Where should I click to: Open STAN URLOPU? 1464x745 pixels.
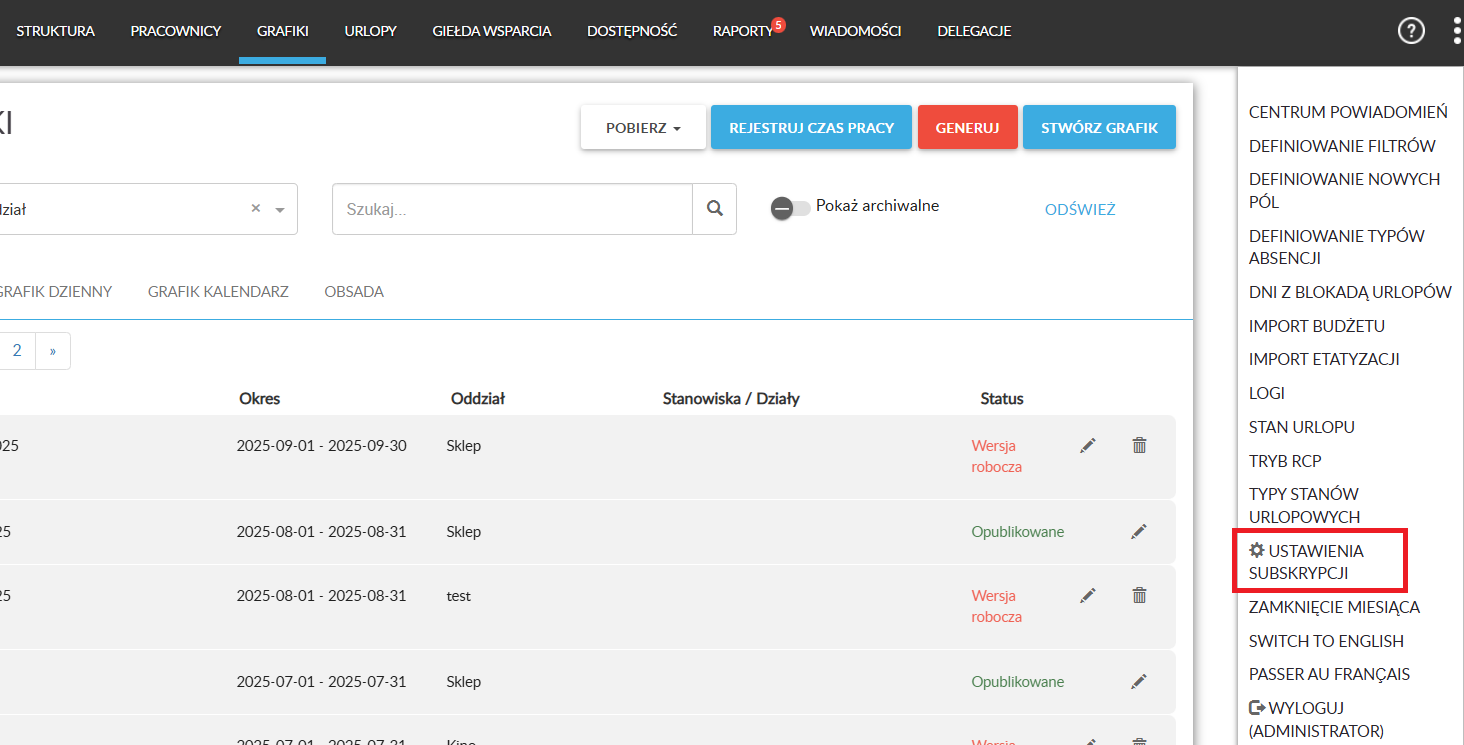[1302, 427]
